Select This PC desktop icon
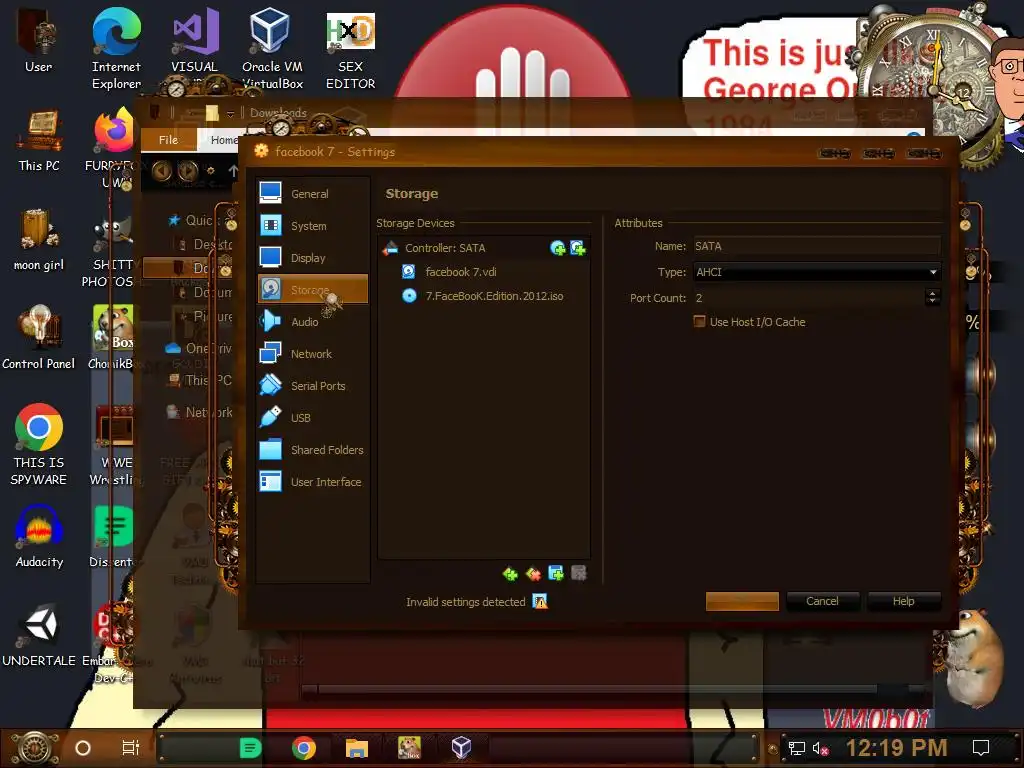Viewport: 1024px width, 768px height. tap(39, 140)
